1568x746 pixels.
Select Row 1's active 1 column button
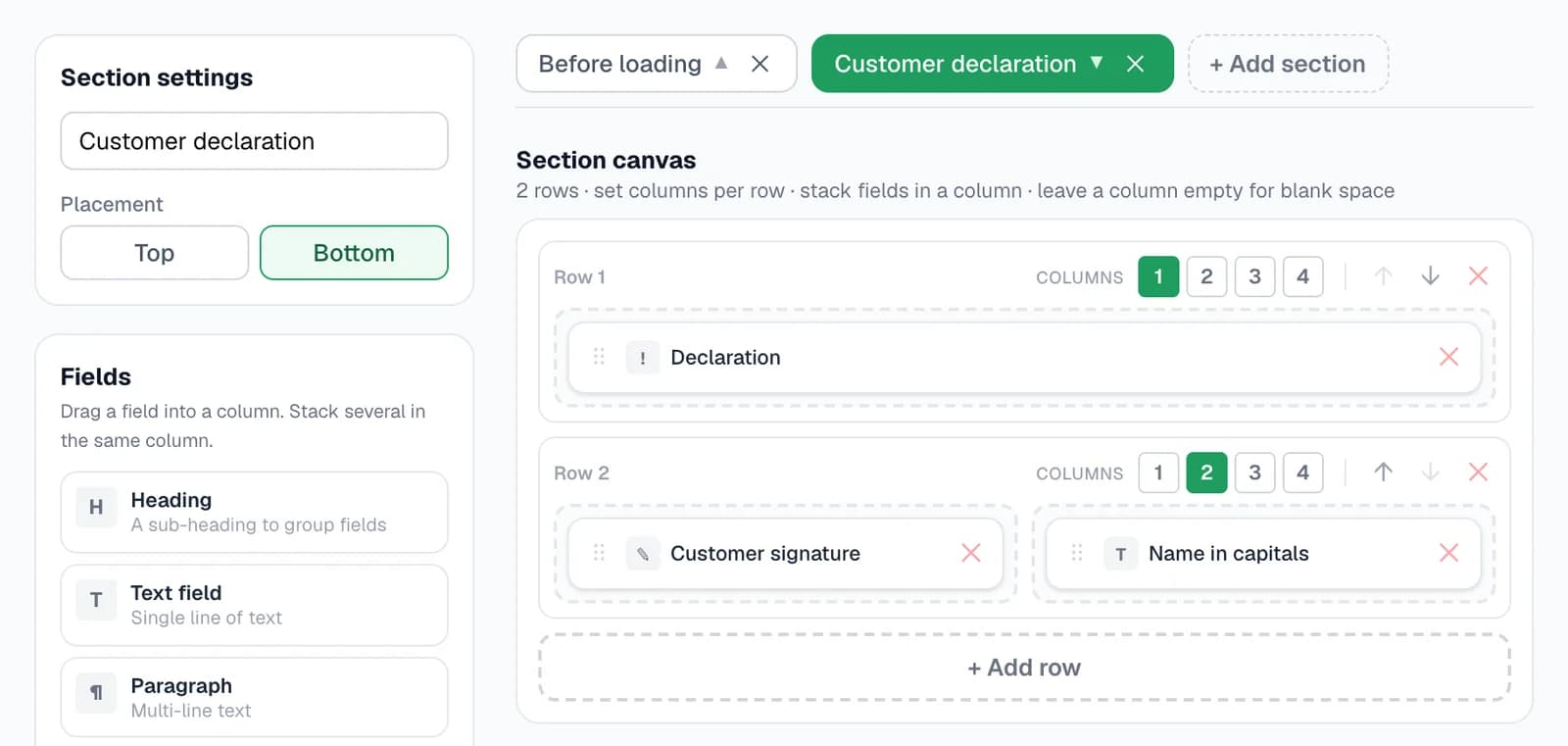coord(1158,276)
